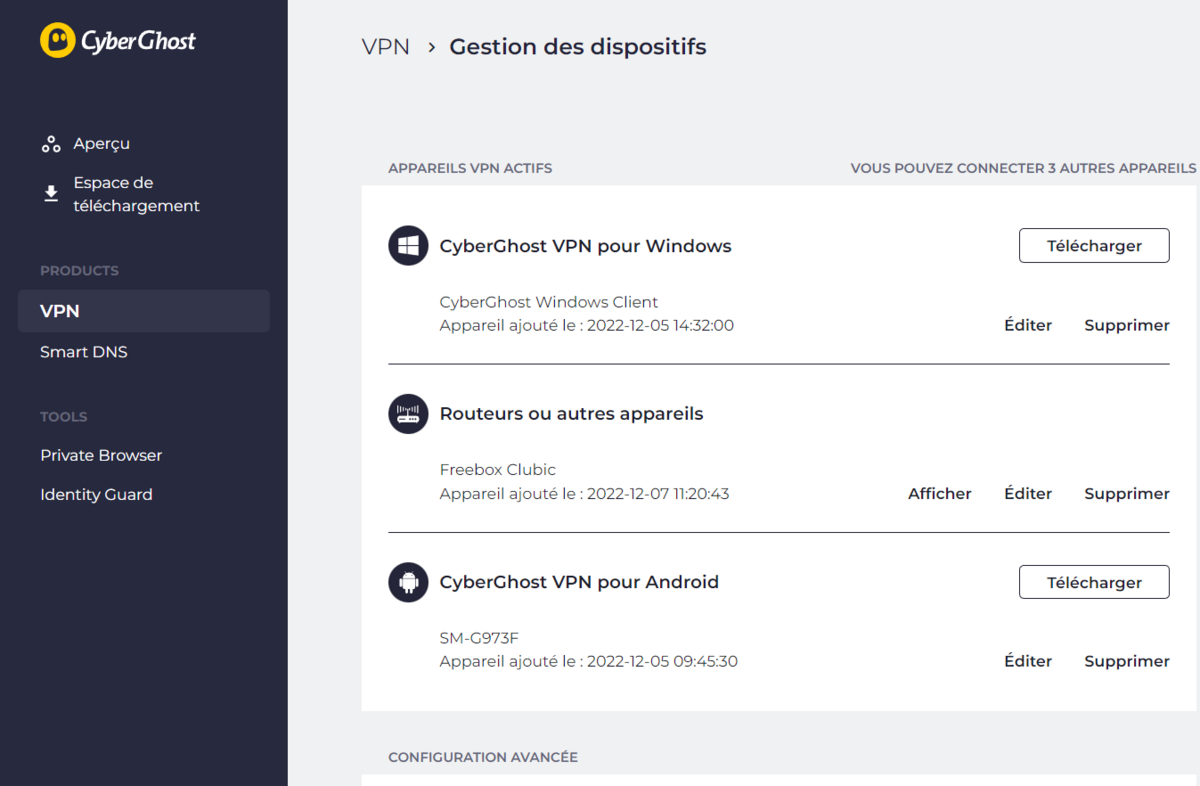Click the PRODUCTS sidebar header

point(79,271)
